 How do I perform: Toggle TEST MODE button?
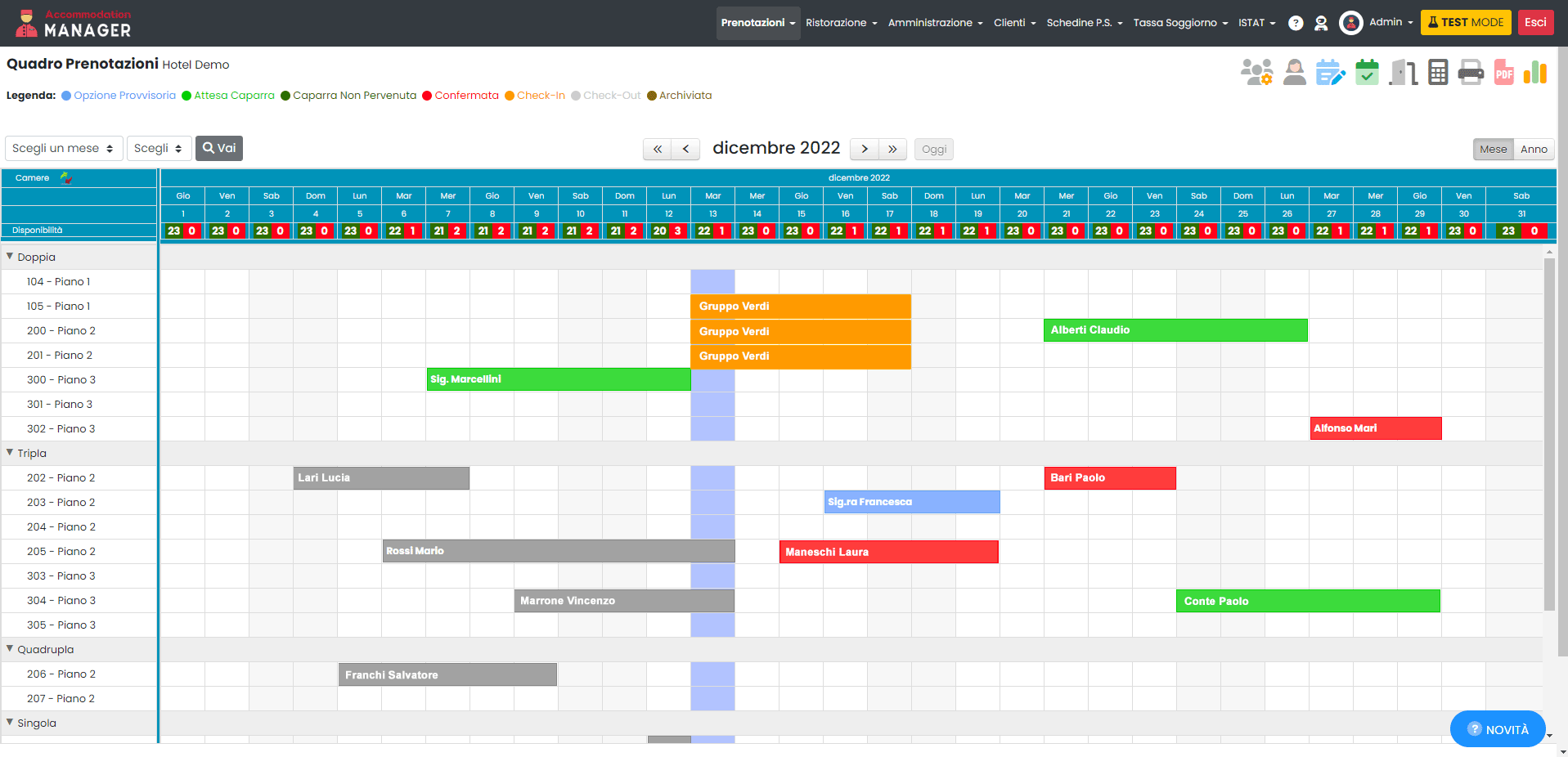pyautogui.click(x=1465, y=22)
